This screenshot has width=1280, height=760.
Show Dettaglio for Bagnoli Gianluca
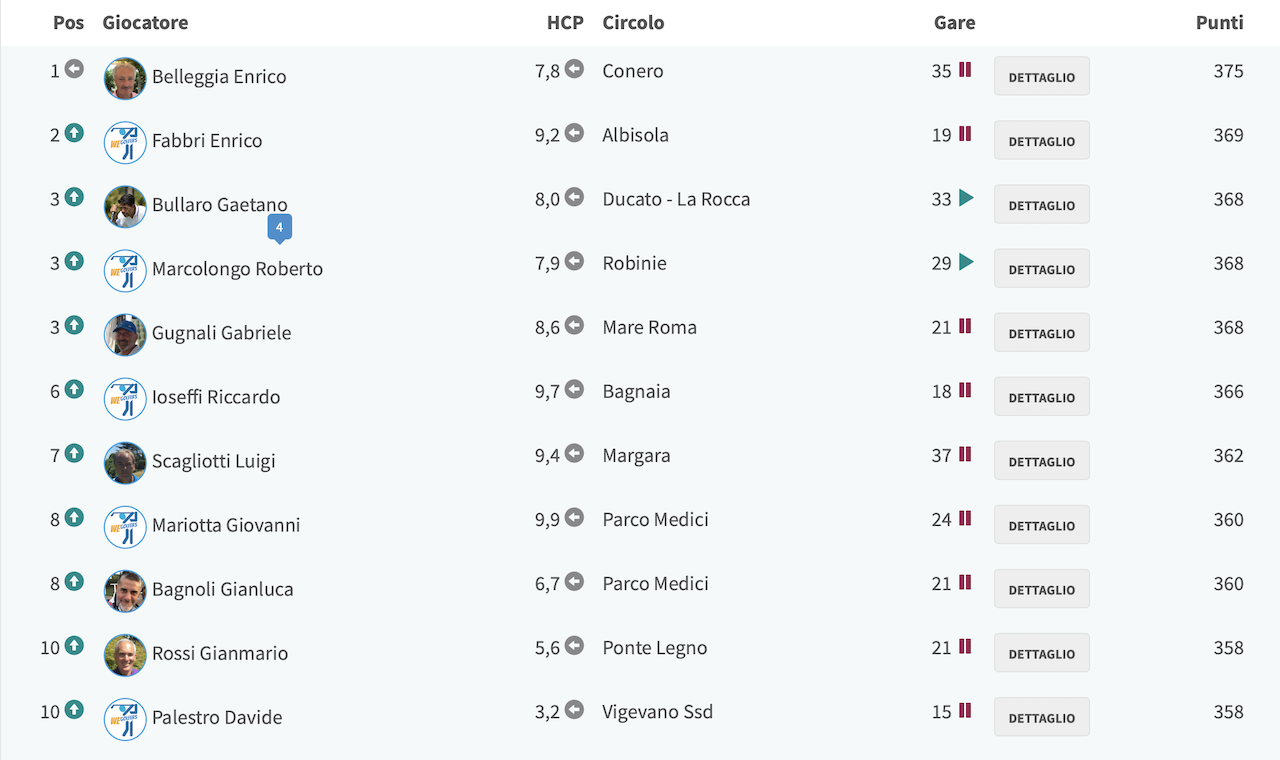[x=1042, y=589]
